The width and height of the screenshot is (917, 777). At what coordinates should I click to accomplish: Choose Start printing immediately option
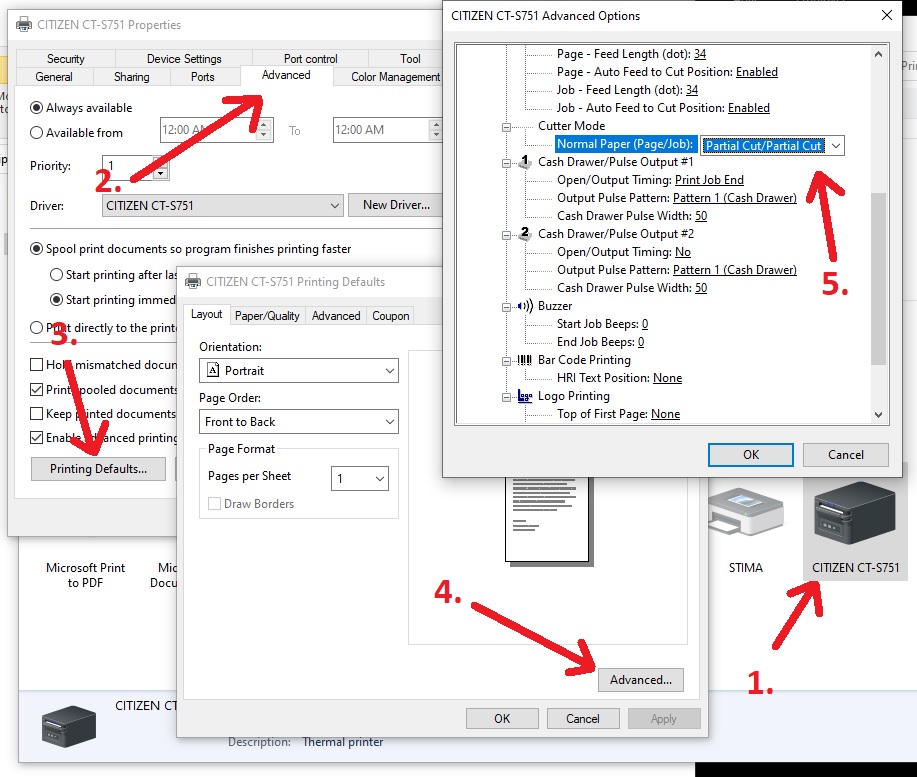[x=56, y=299]
